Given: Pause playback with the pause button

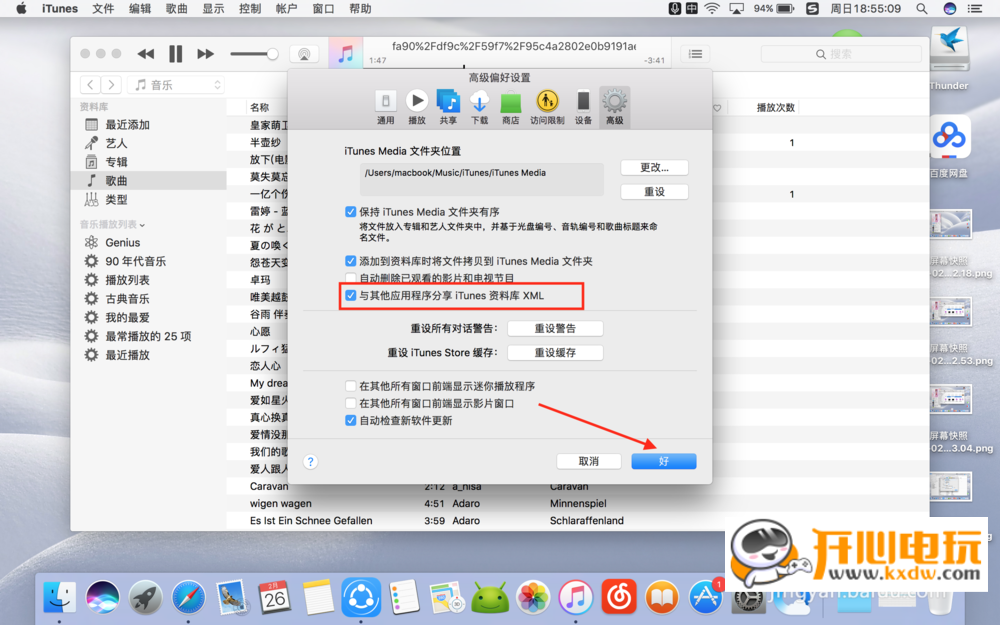Looking at the screenshot, I should click(x=175, y=54).
